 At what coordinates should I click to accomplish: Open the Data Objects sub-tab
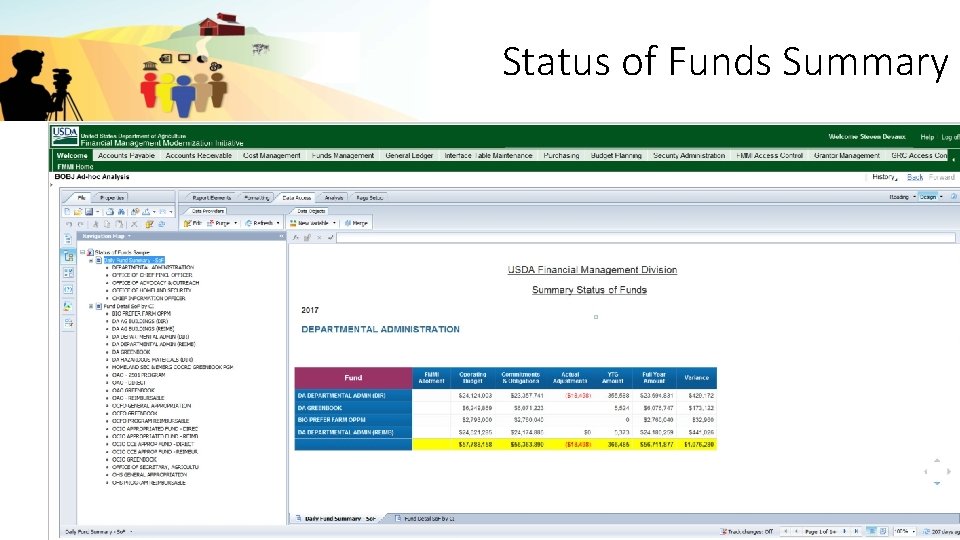[x=311, y=211]
